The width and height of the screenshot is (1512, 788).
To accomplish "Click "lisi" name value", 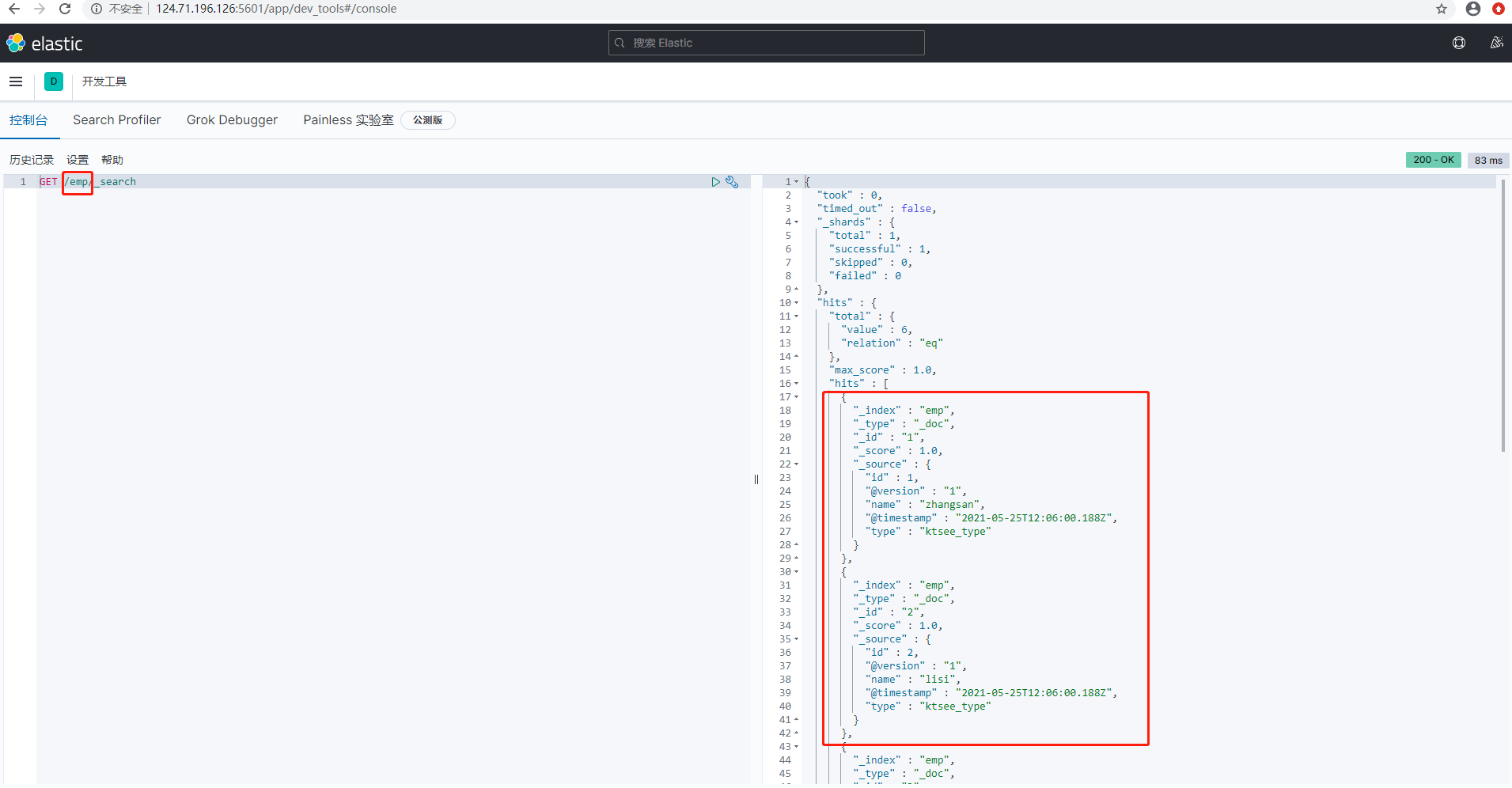I will [x=938, y=680].
